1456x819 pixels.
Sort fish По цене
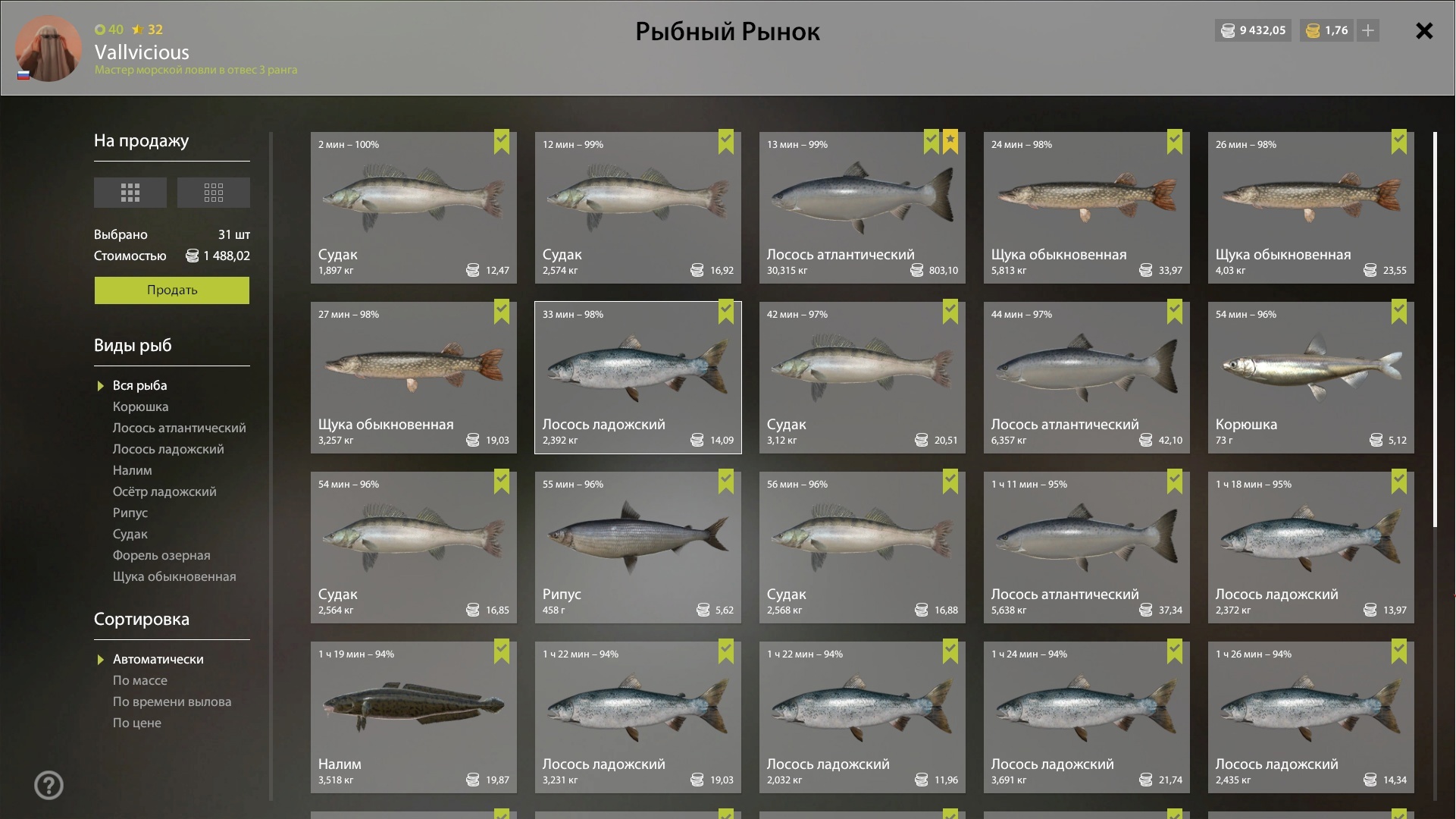point(137,723)
